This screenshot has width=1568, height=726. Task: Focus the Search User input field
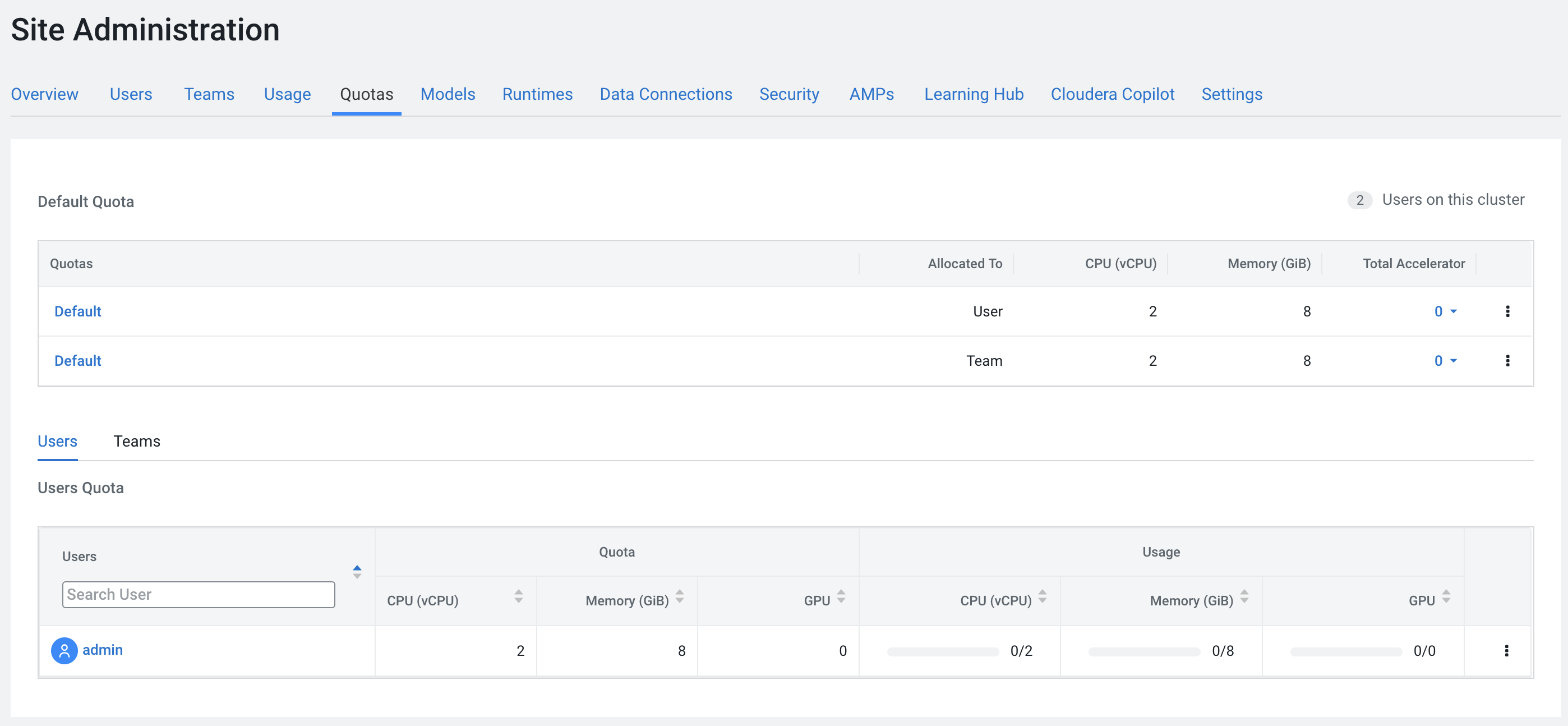coord(198,595)
